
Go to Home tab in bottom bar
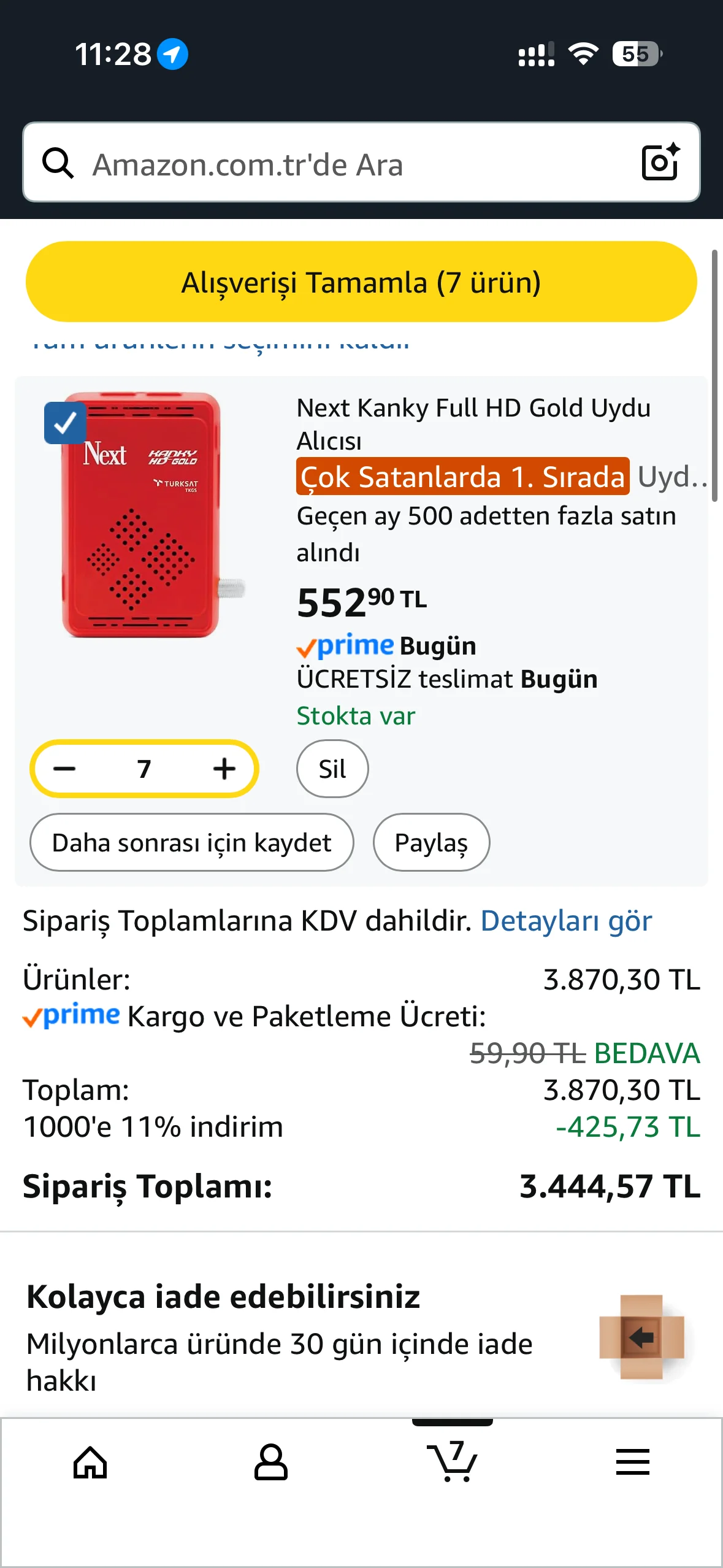pyautogui.click(x=90, y=1462)
